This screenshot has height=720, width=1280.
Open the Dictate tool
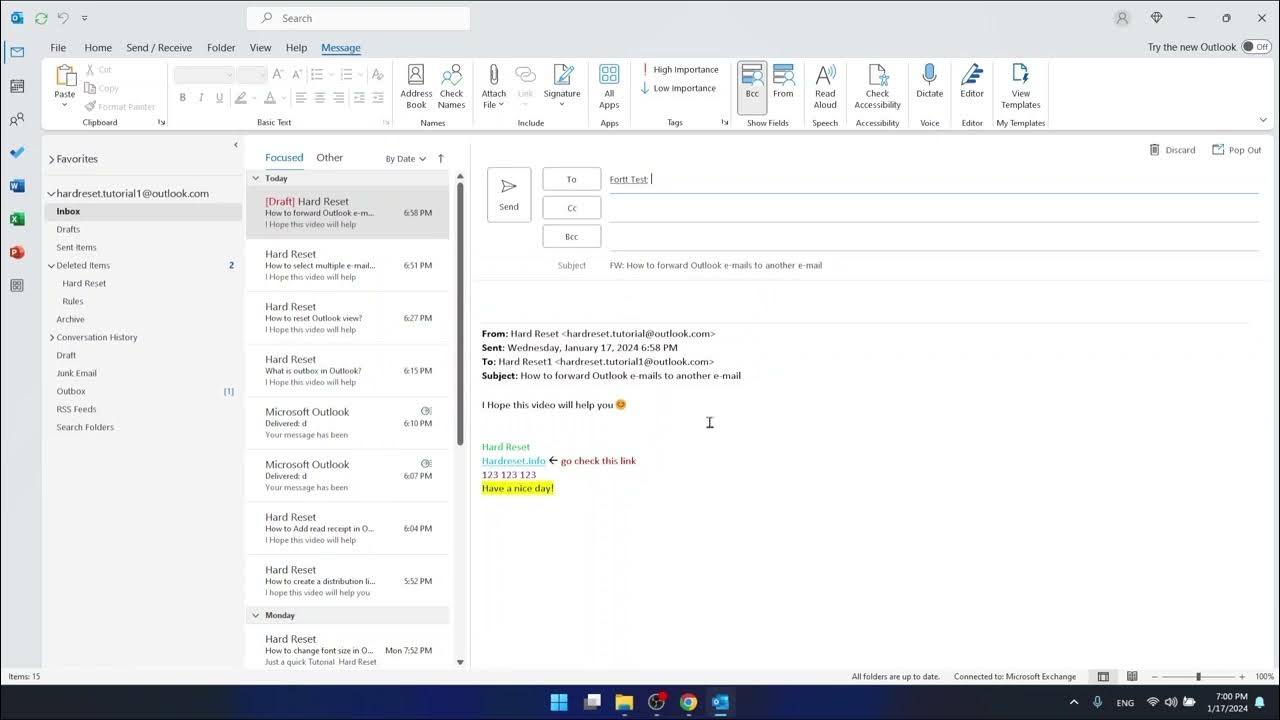click(929, 86)
